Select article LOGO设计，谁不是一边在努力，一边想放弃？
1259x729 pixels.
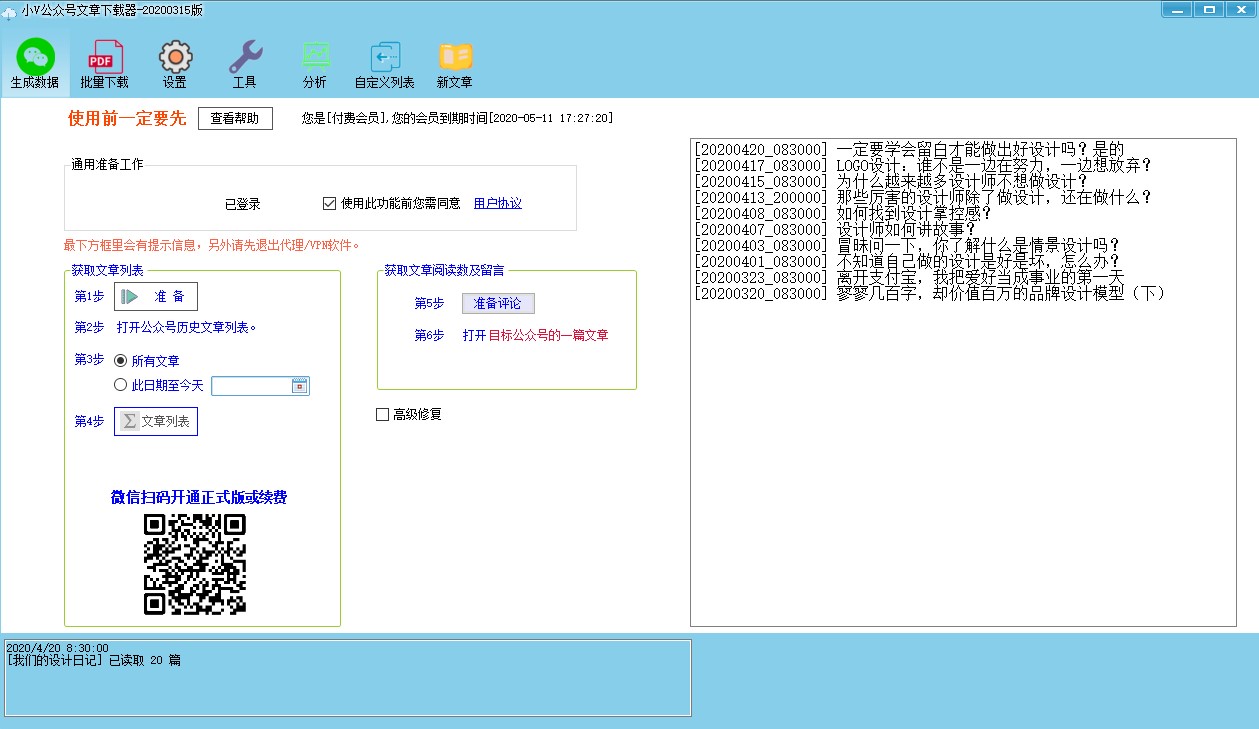tap(923, 165)
